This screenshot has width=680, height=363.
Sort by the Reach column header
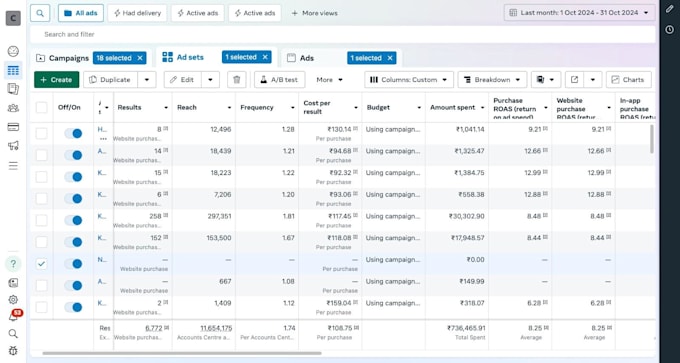point(187,108)
